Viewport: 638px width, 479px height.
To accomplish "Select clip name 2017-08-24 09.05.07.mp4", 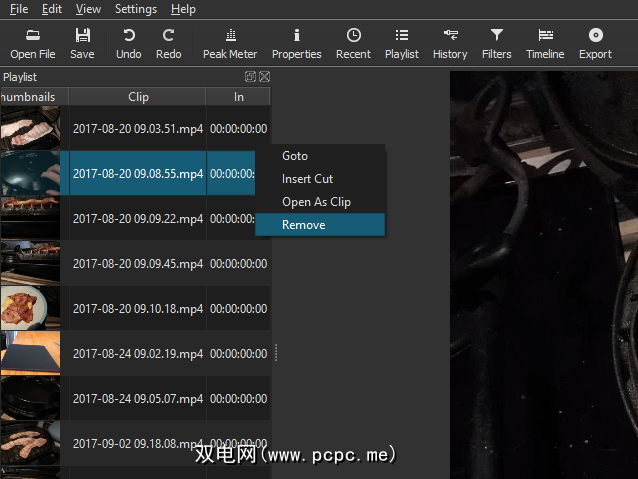I will [x=138, y=398].
